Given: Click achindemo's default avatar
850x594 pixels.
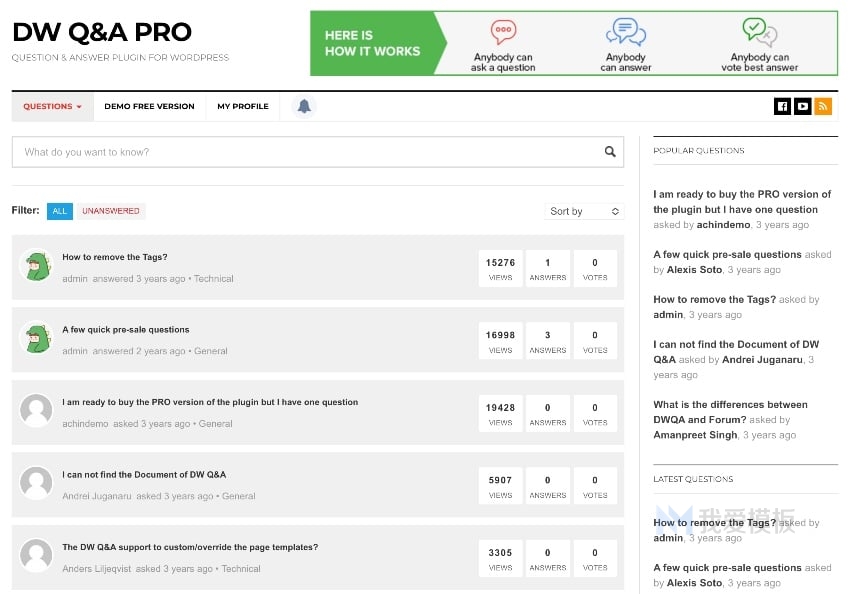Looking at the screenshot, I should (x=36, y=410).
